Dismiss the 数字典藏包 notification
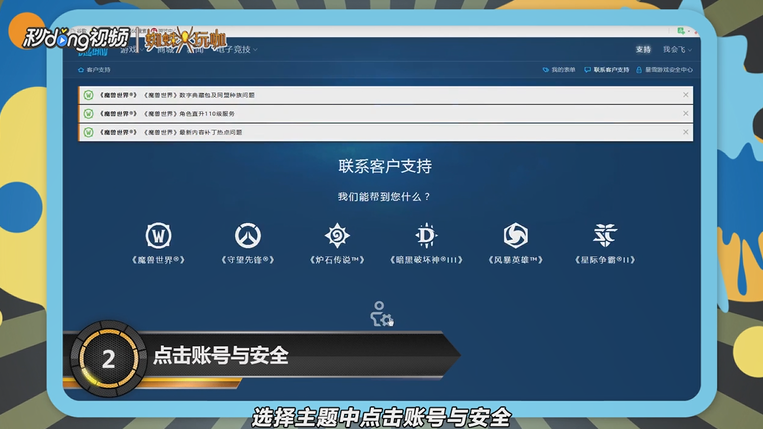 tap(686, 95)
